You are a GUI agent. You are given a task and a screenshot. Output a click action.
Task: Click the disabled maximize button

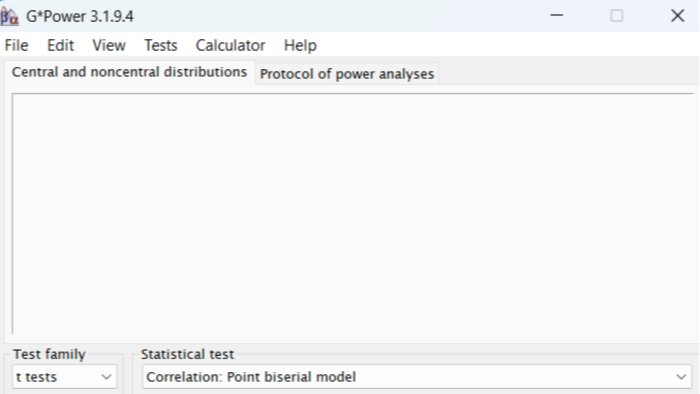pos(617,16)
